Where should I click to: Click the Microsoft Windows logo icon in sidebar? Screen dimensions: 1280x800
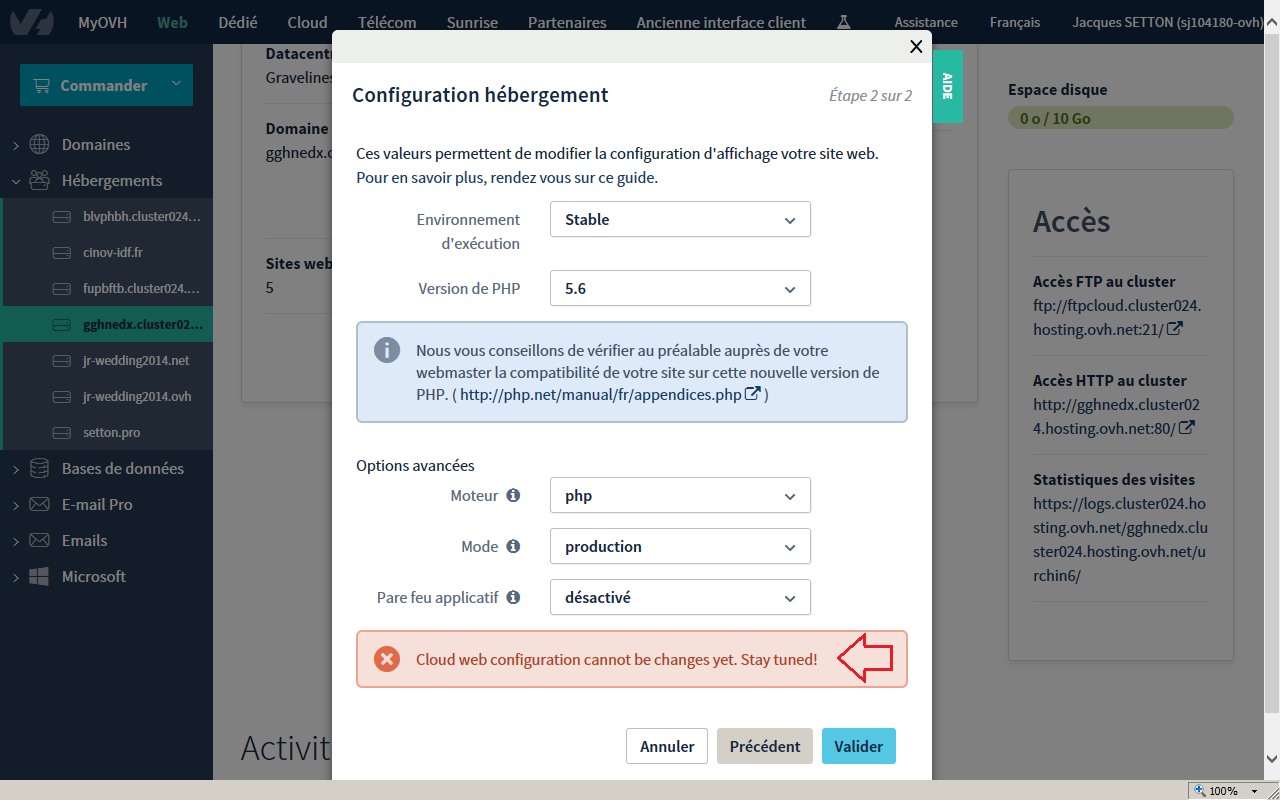pyautogui.click(x=40, y=576)
